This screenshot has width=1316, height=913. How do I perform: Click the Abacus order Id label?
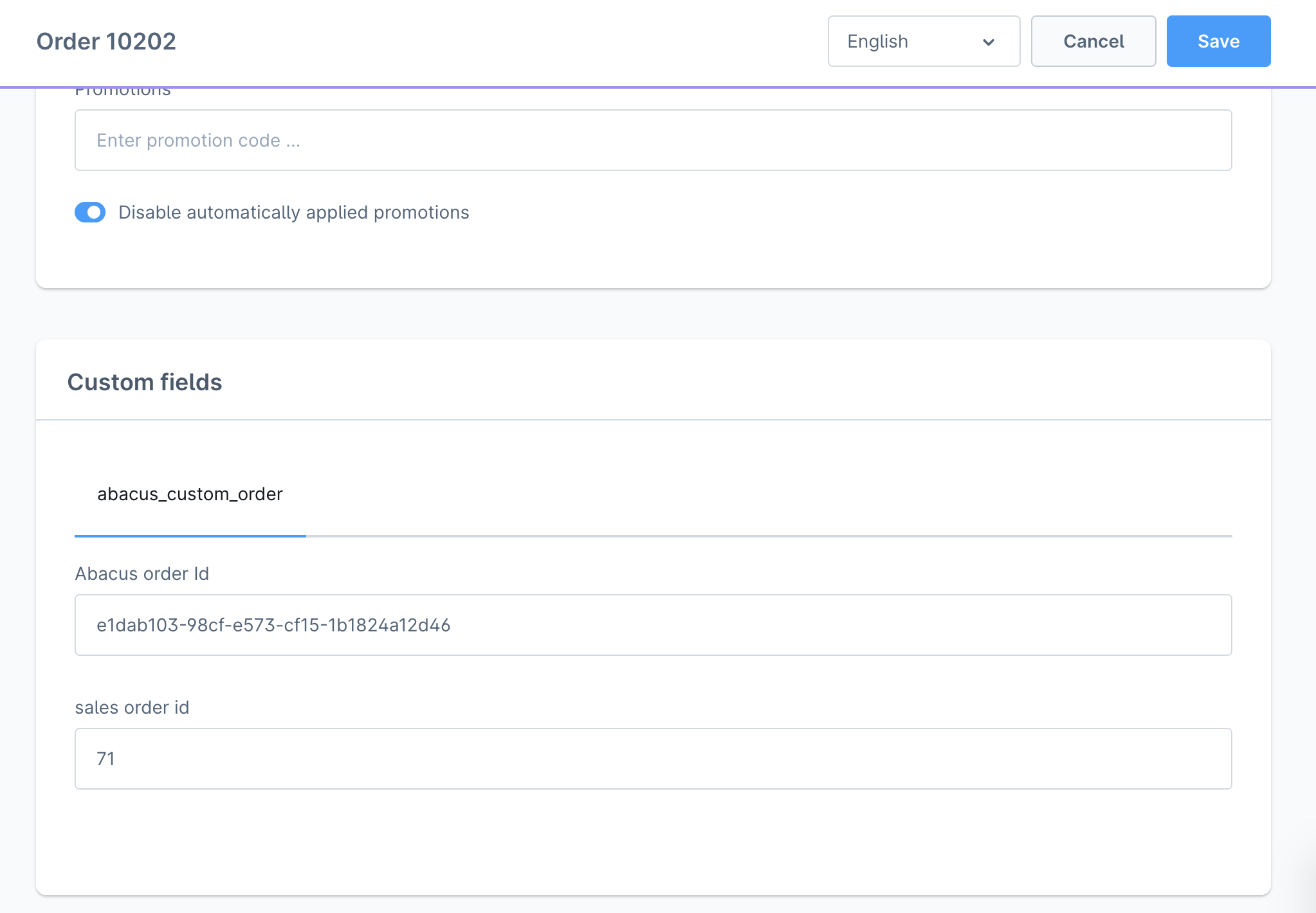tap(142, 574)
